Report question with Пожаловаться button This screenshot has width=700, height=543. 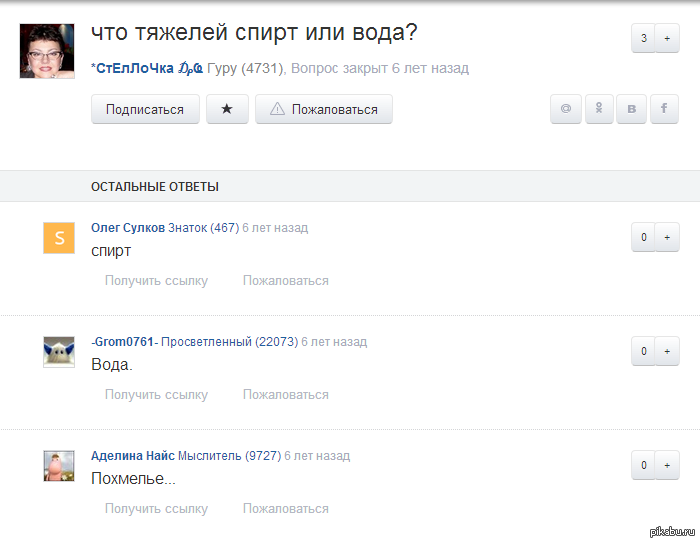tap(324, 109)
